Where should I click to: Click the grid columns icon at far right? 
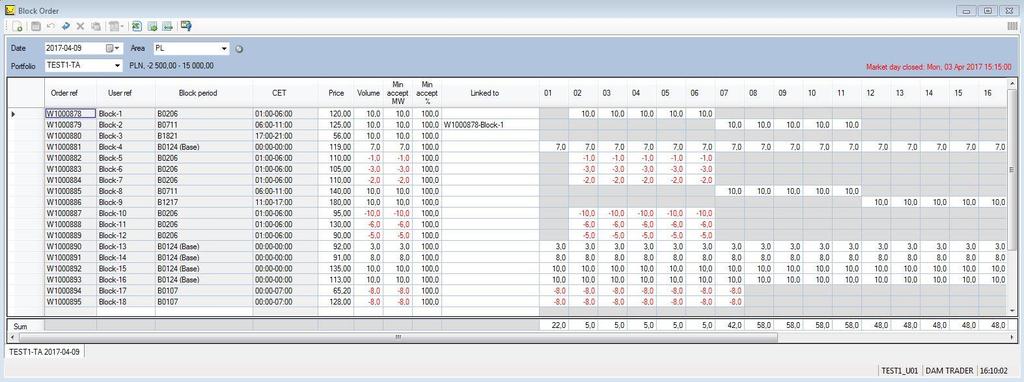pos(1013,26)
